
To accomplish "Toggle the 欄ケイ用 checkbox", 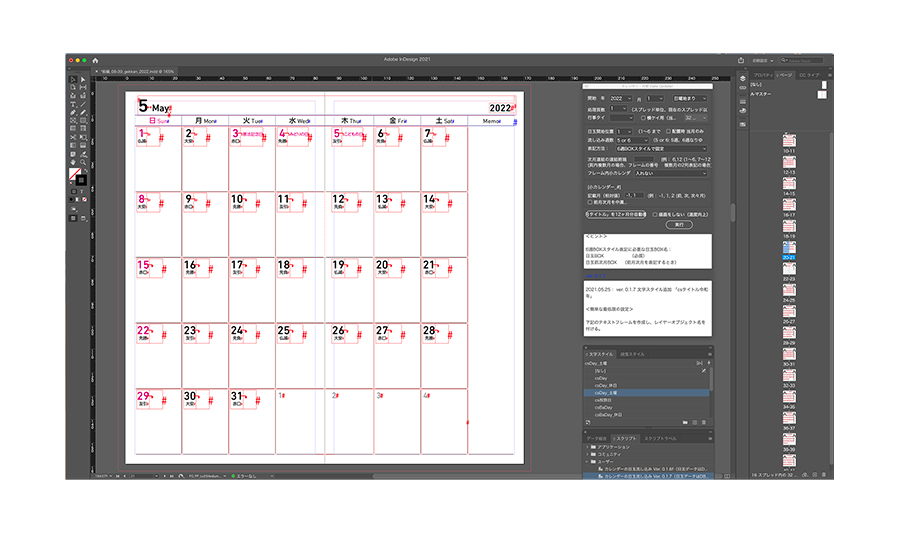I will click(643, 118).
